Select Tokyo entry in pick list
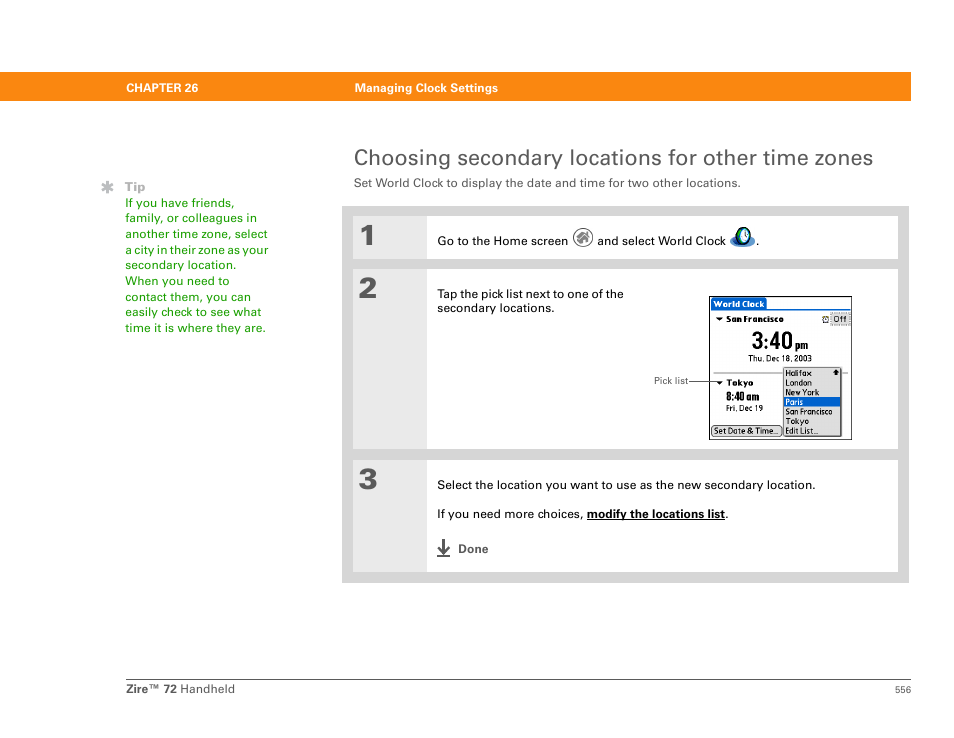 (x=796, y=421)
